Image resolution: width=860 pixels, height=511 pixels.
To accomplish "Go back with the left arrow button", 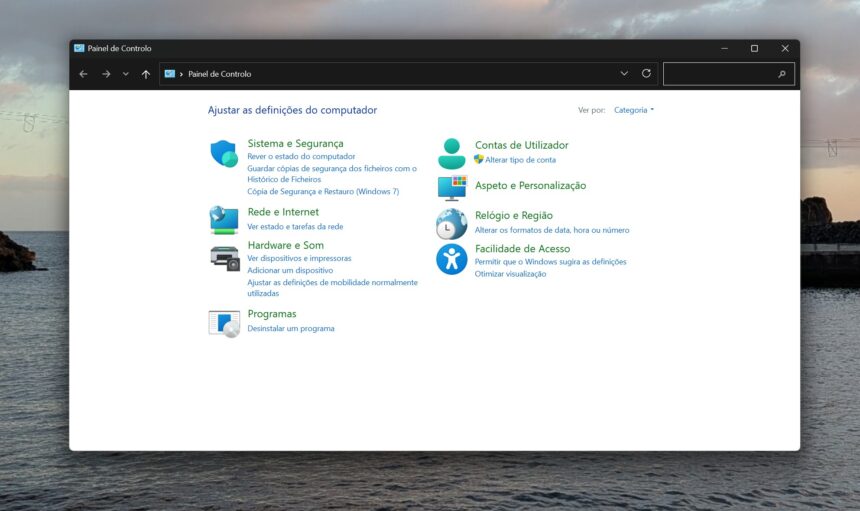I will coord(83,74).
